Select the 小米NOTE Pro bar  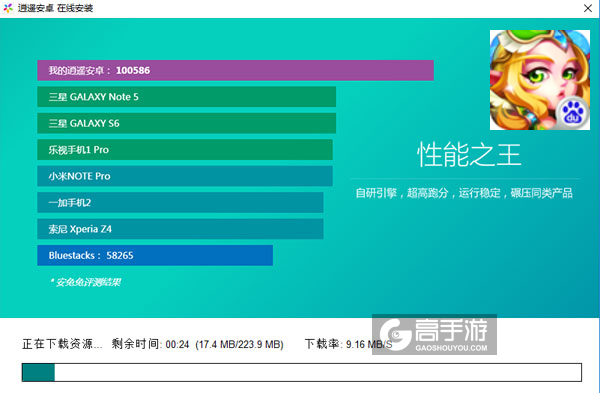click(185, 176)
